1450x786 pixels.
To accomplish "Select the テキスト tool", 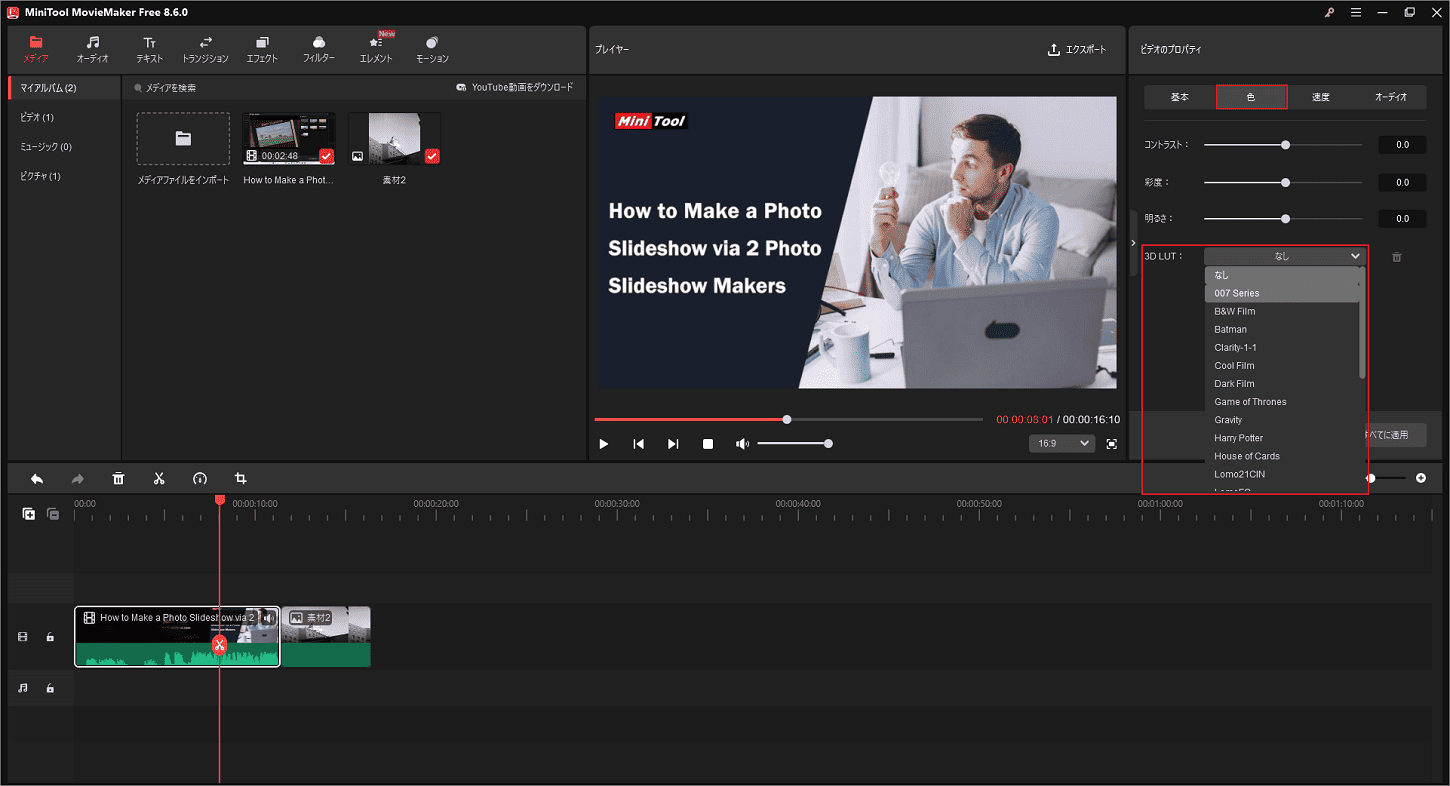I will [148, 48].
